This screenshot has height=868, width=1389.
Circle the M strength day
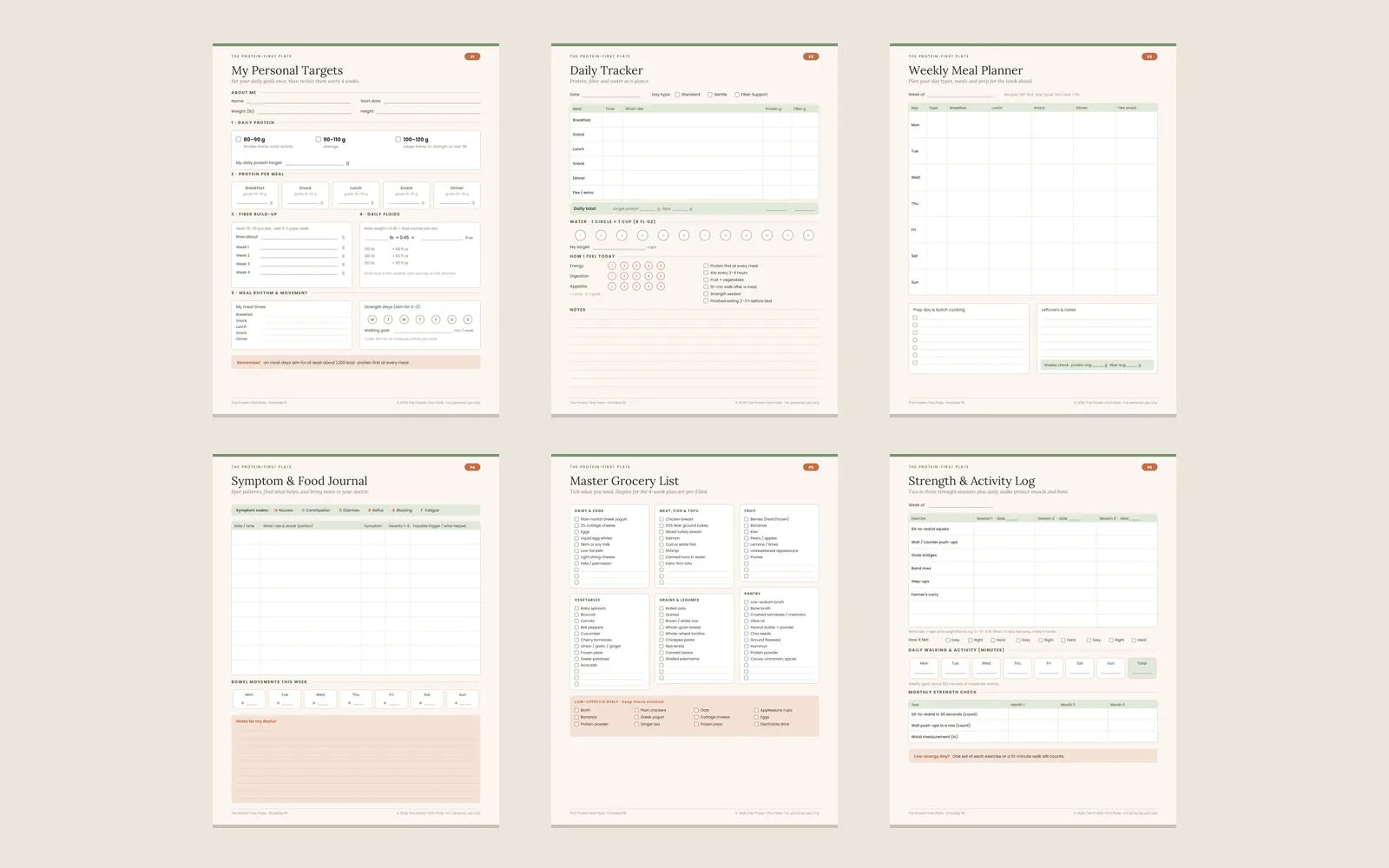[372, 319]
